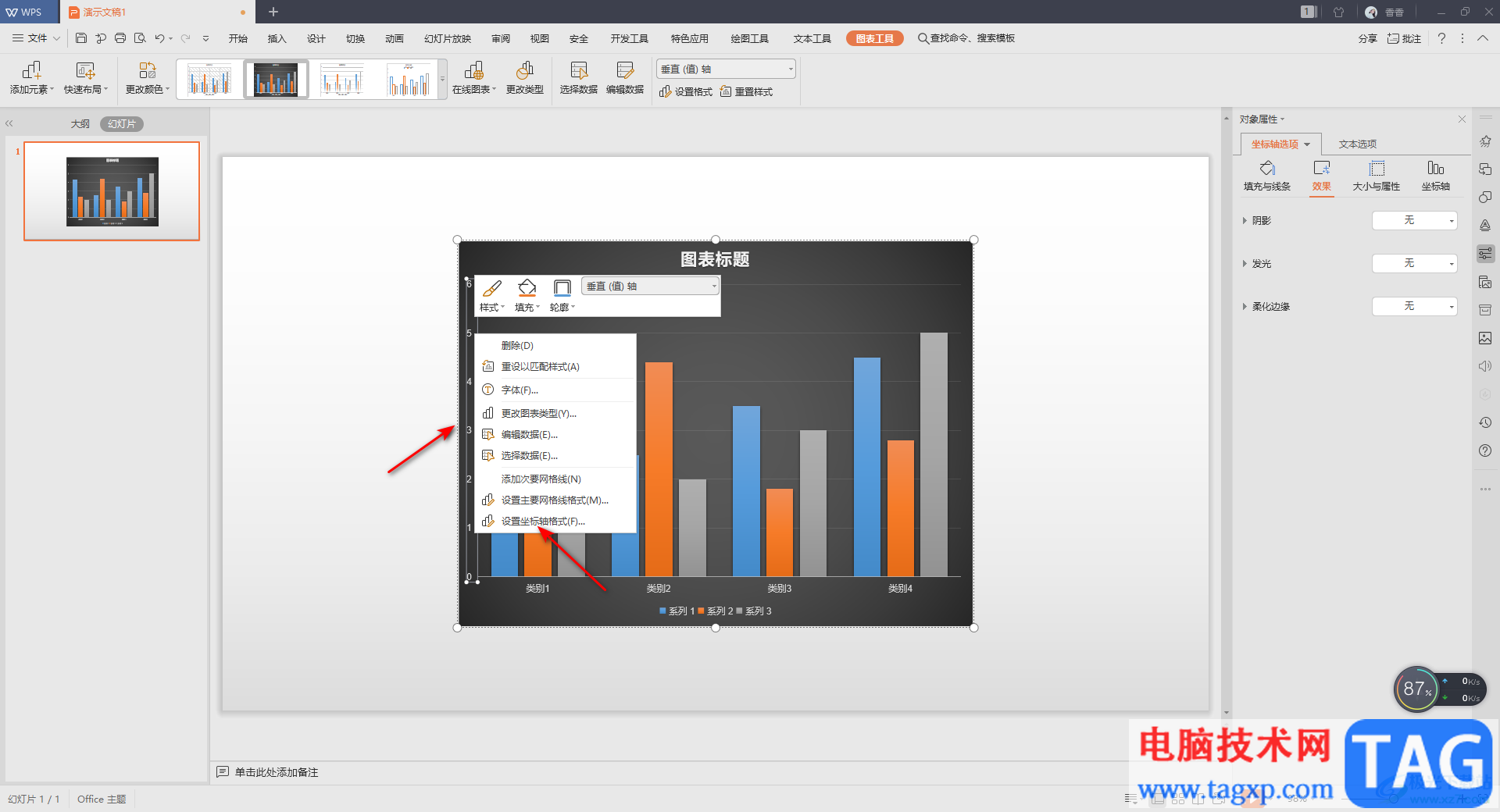1500x812 pixels.
Task: Click the Help icon in right sidebar
Action: [1485, 451]
